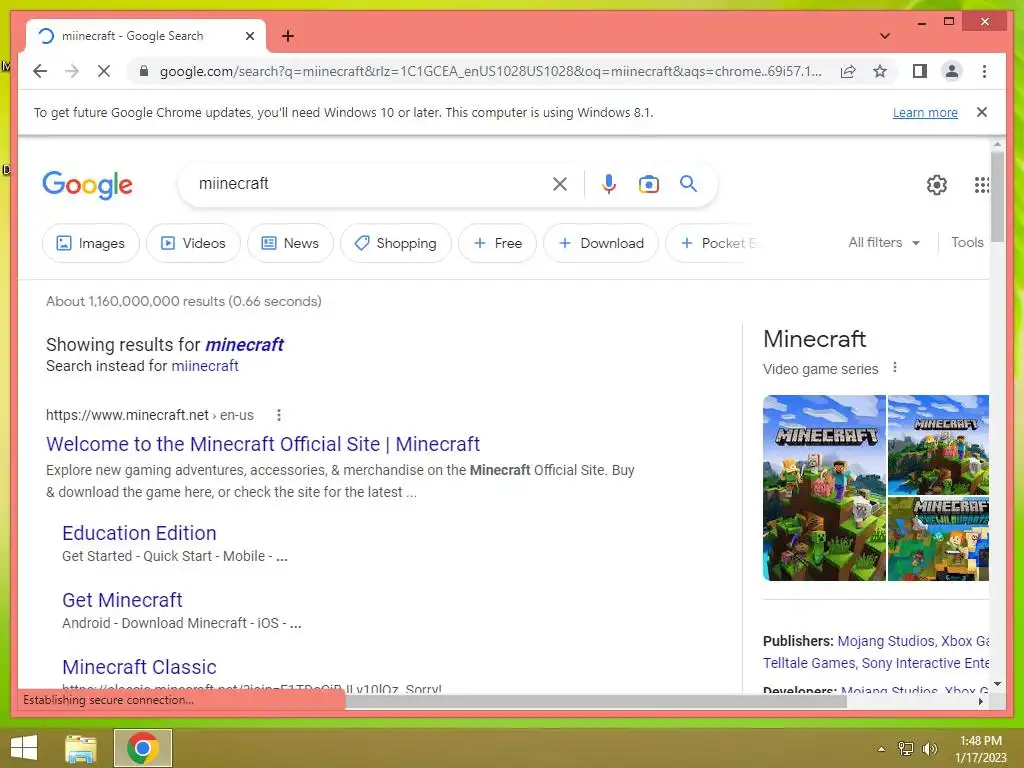Switch to Shopping results
This screenshot has height=768, width=1024.
[x=396, y=243]
